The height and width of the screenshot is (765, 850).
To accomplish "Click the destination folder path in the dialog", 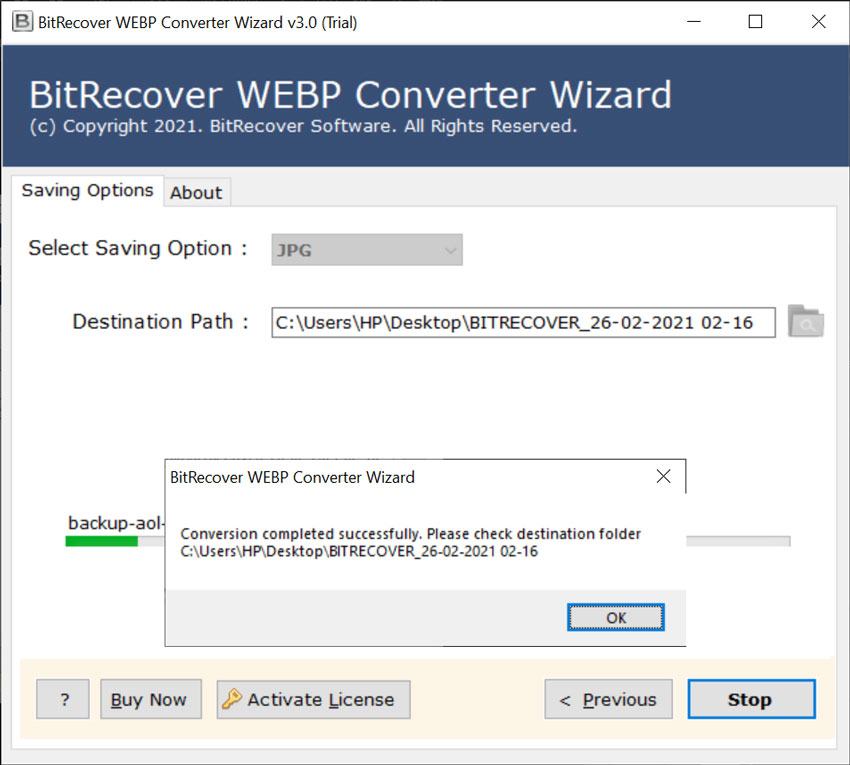I will 359,551.
